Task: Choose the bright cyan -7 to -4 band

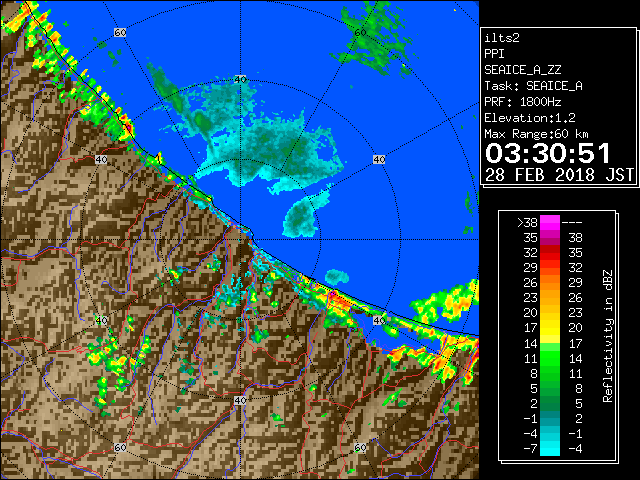Action: point(550,448)
